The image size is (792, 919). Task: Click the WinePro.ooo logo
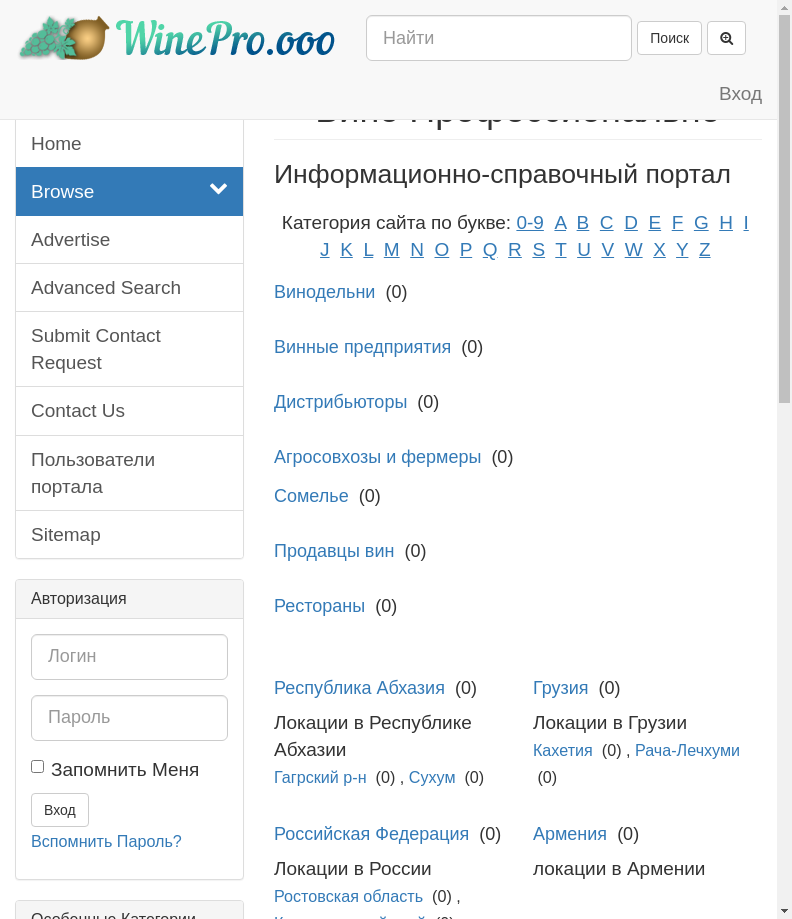(x=176, y=38)
